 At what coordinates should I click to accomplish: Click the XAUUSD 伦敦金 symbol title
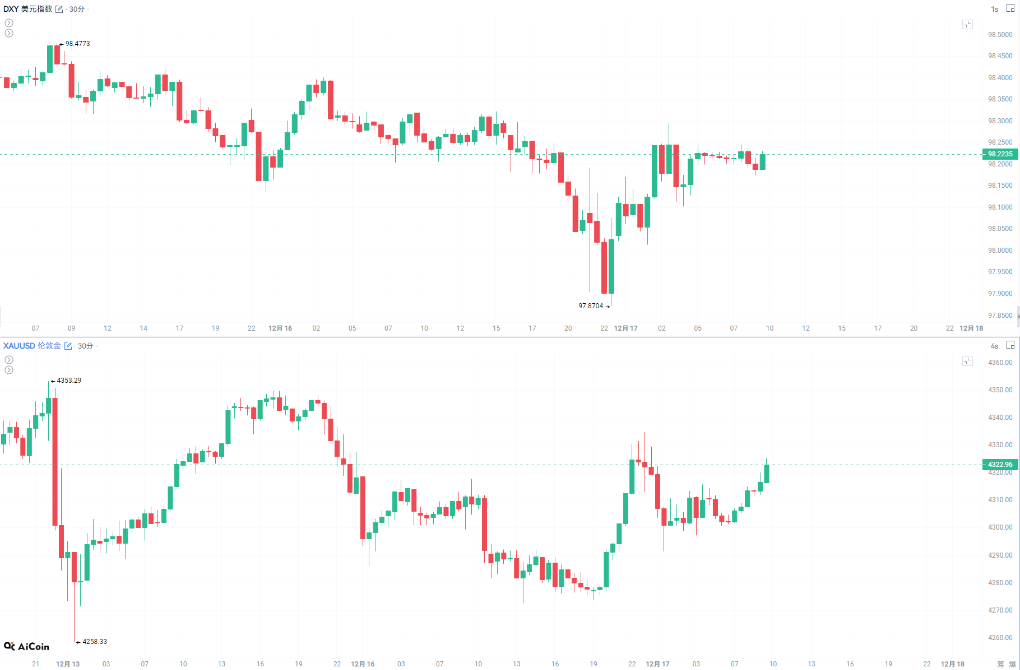(x=31, y=346)
